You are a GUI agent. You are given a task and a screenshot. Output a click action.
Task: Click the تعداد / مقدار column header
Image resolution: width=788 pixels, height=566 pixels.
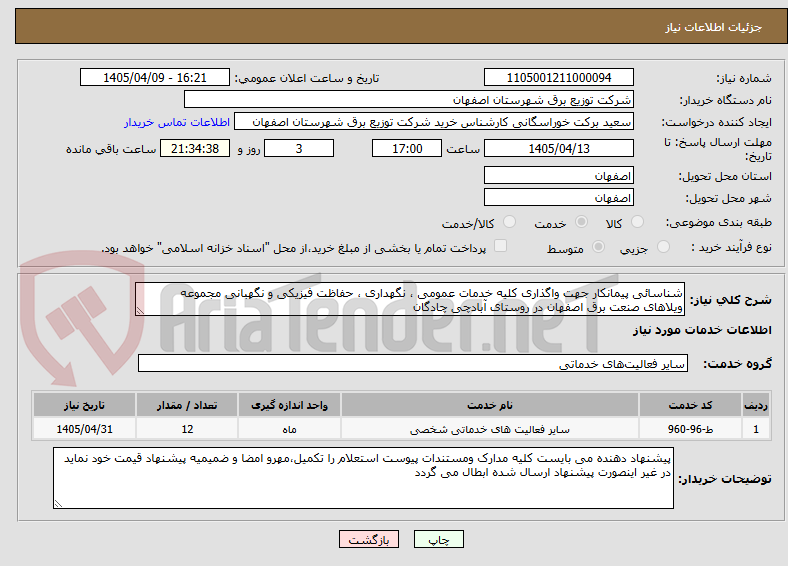(187, 405)
